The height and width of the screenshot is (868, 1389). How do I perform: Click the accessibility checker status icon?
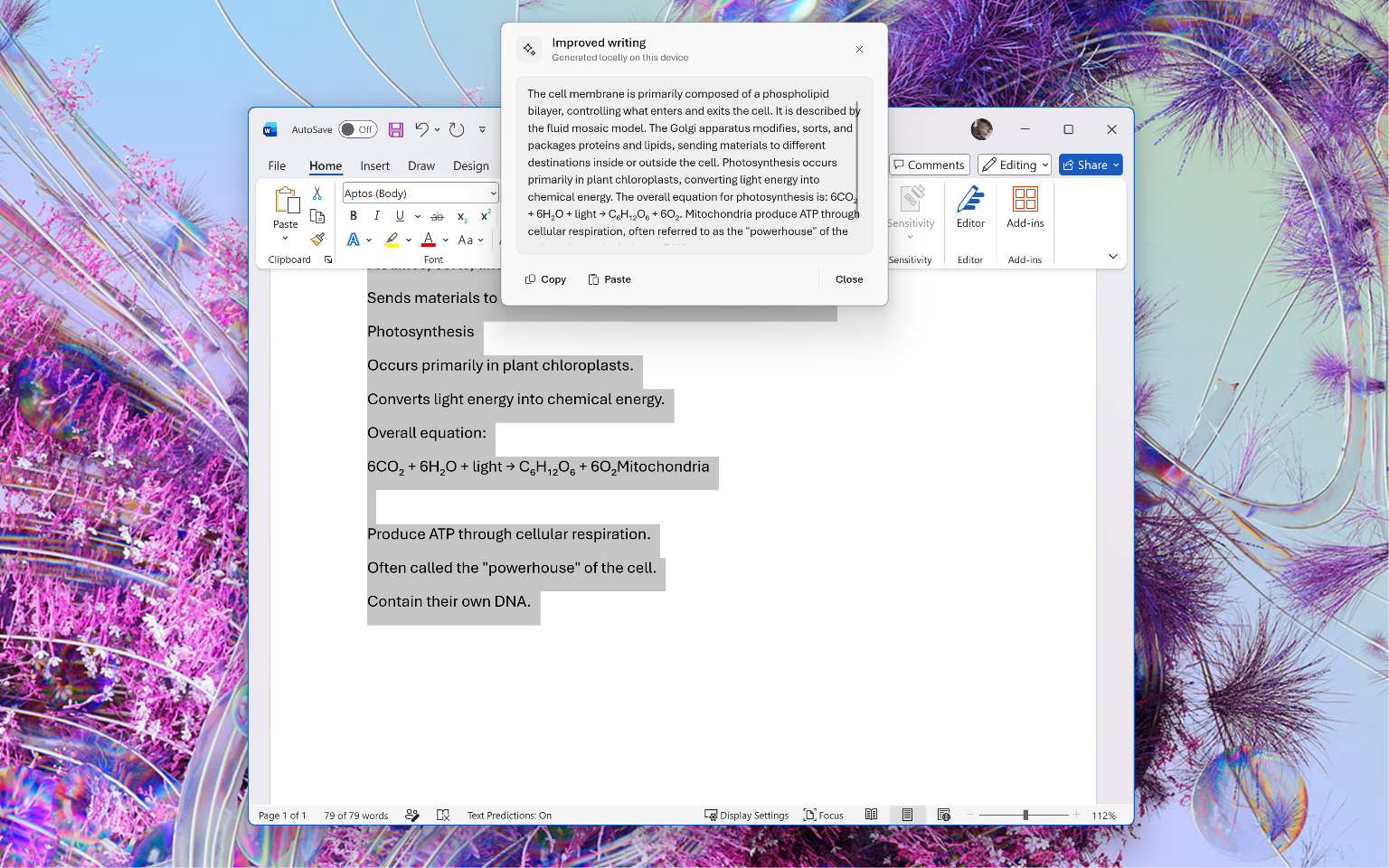[412, 815]
